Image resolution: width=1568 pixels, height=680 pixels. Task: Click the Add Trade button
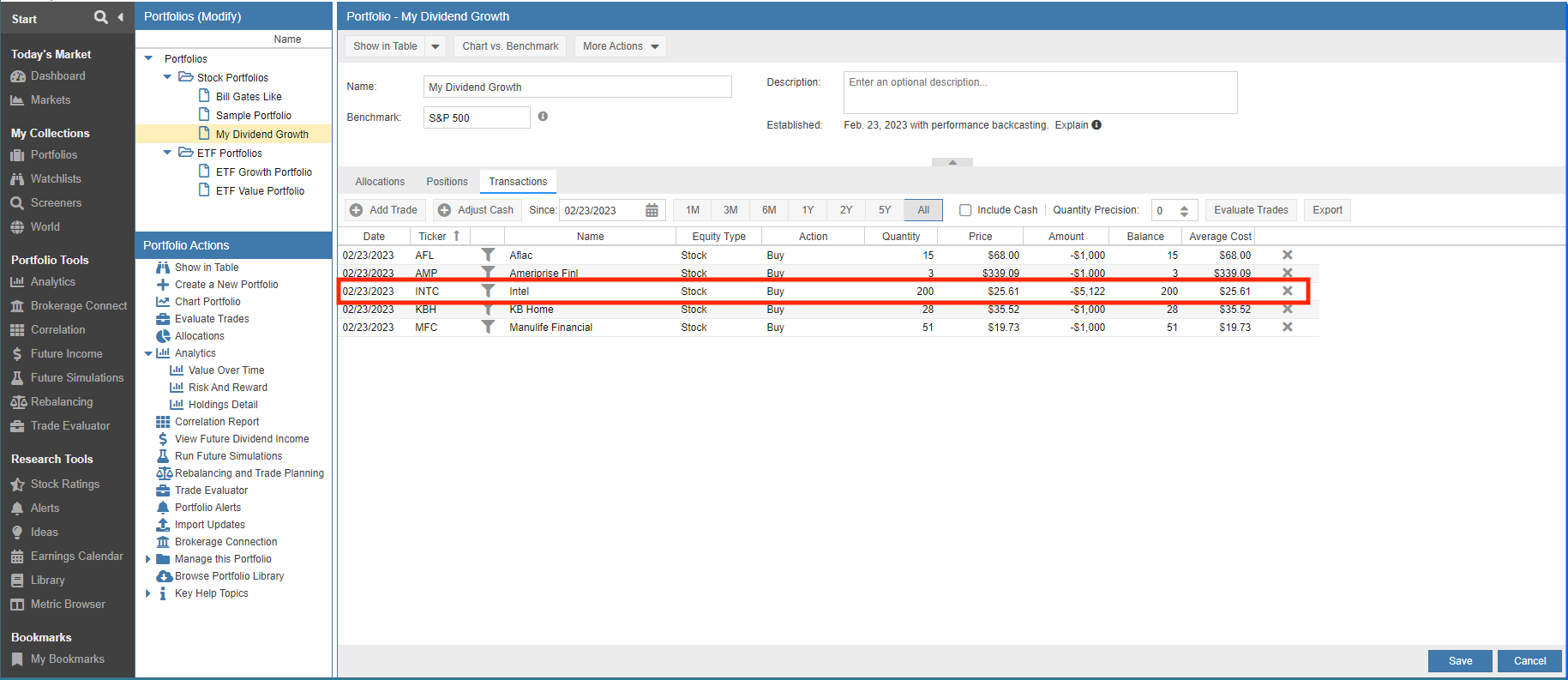pos(385,210)
